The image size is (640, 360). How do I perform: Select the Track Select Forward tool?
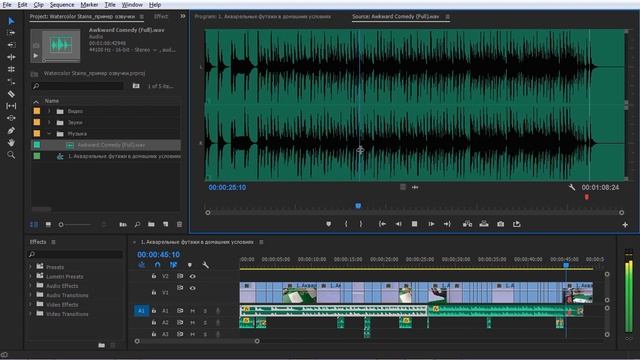click(x=11, y=33)
